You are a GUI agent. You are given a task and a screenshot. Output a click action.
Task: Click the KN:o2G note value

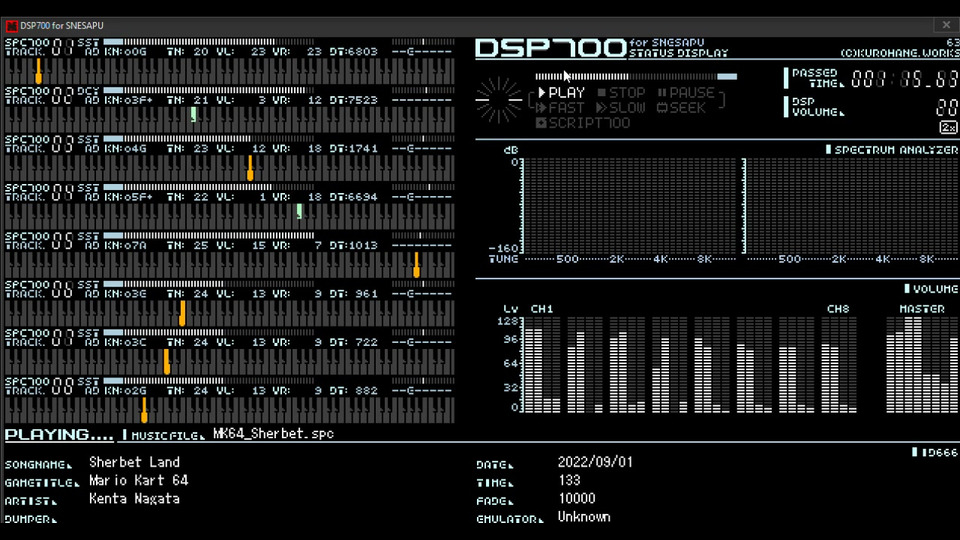[x=126, y=391]
